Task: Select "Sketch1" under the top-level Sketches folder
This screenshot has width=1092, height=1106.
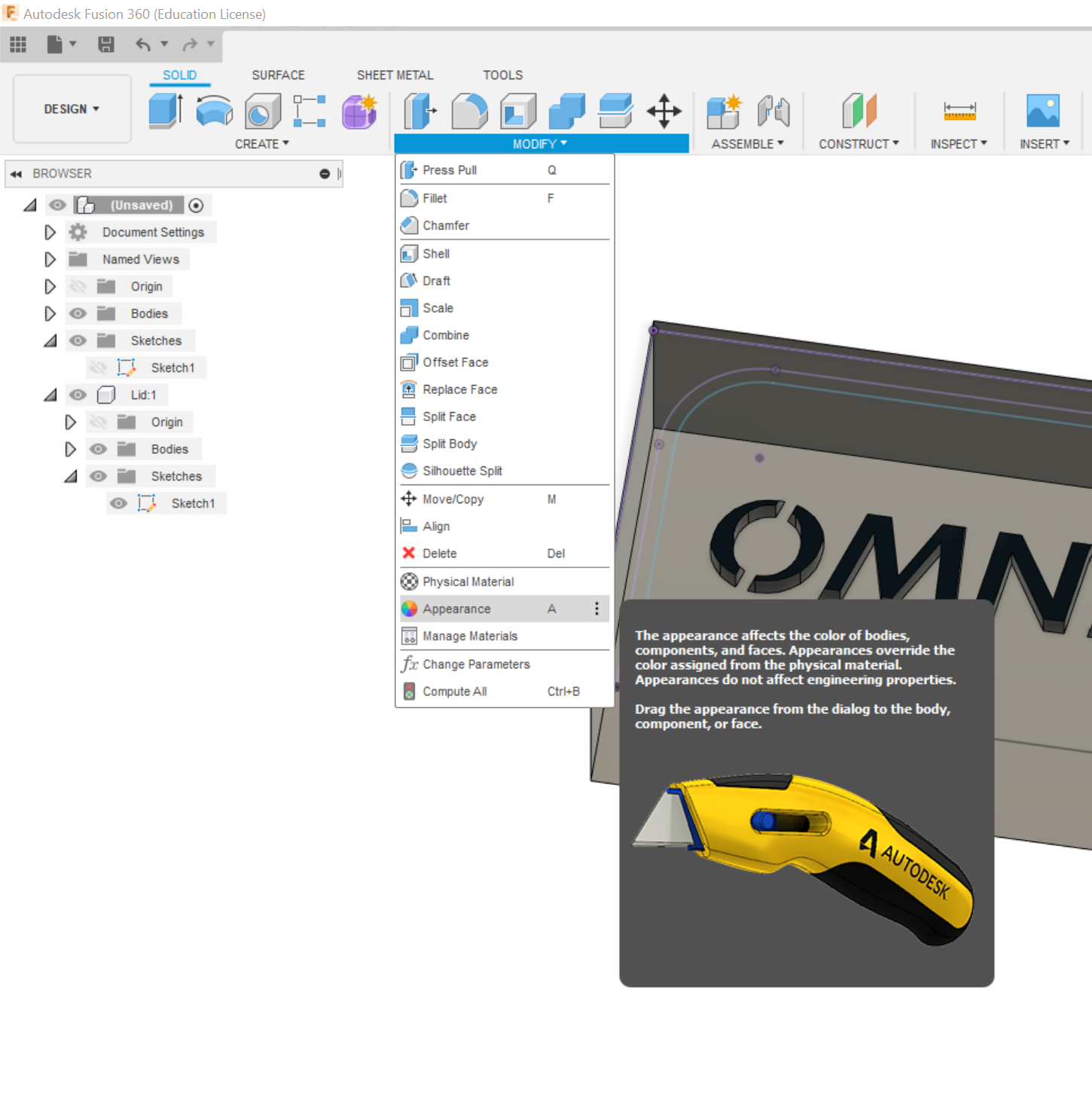Action: [x=173, y=368]
